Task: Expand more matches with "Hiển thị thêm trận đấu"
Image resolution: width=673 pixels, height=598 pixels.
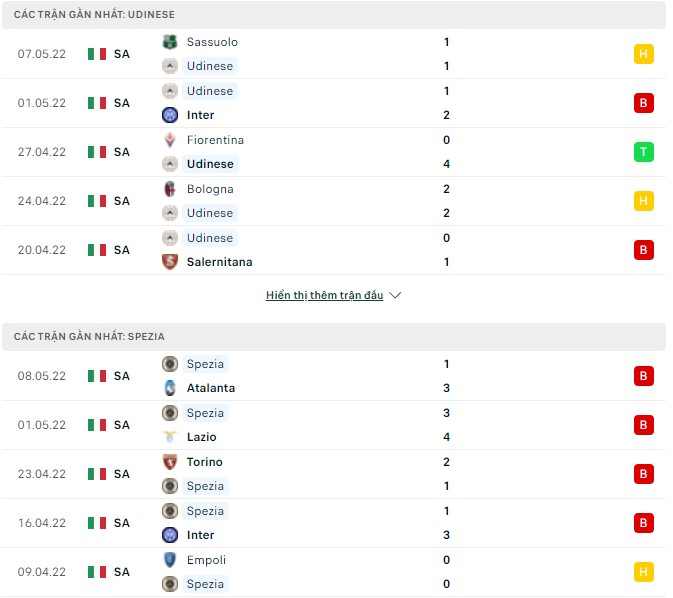Action: tap(324, 296)
